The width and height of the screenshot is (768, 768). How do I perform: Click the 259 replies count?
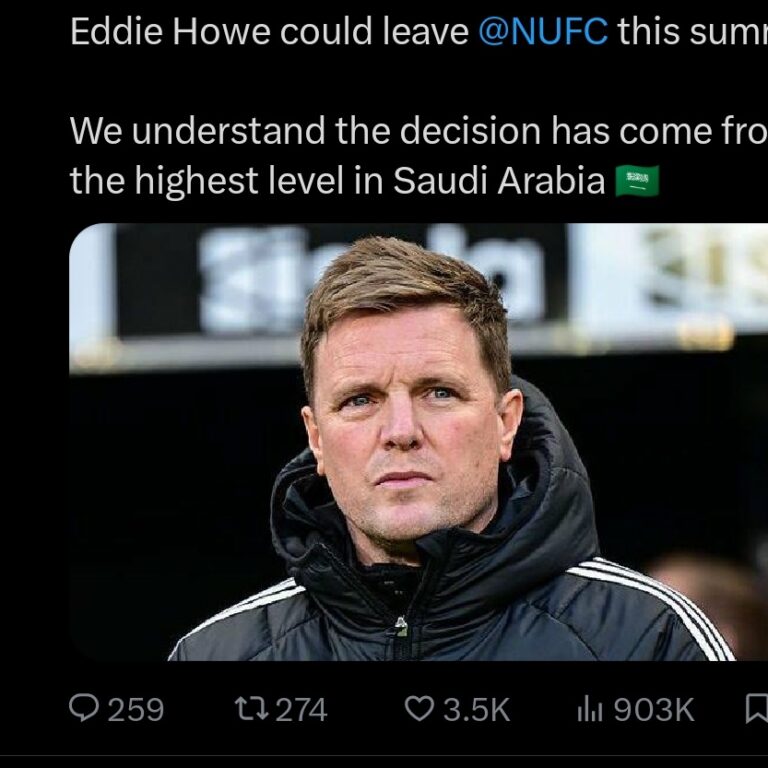[135, 710]
